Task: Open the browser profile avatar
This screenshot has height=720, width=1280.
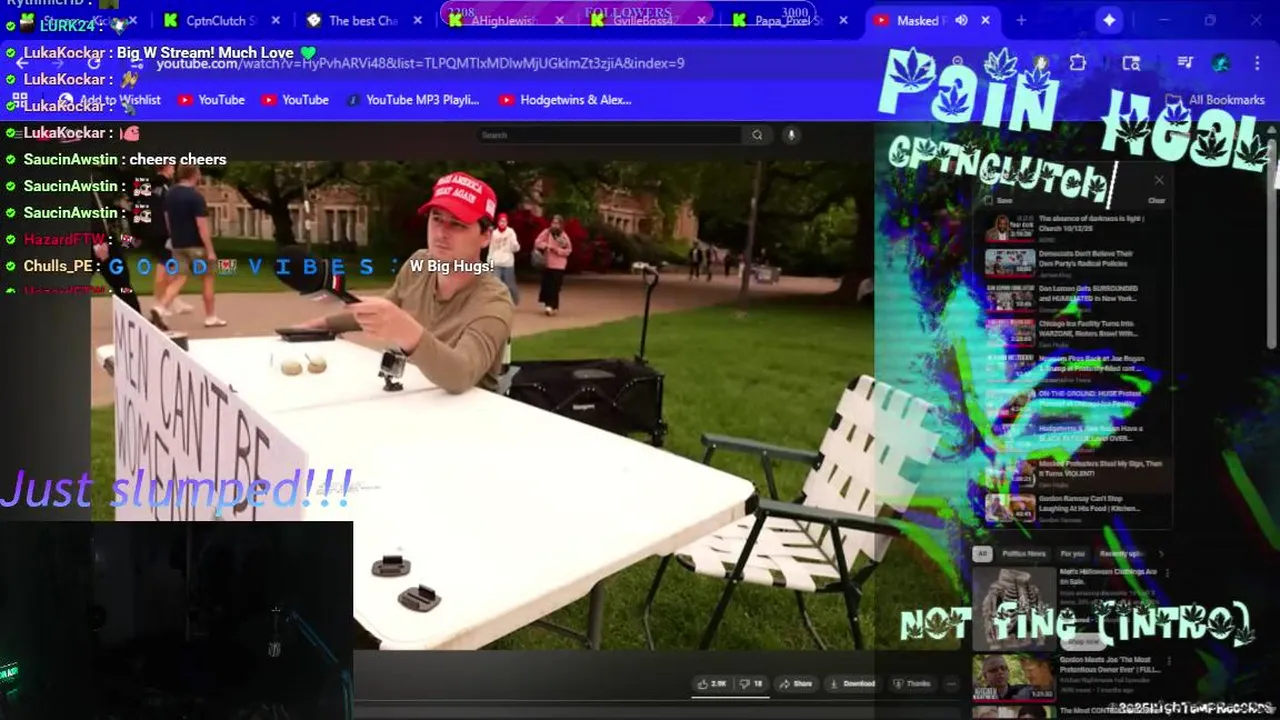Action: (1221, 63)
